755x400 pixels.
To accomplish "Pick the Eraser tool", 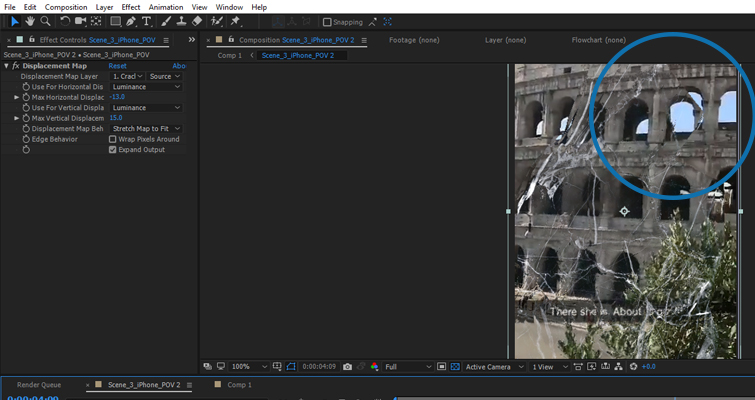I will coord(196,21).
